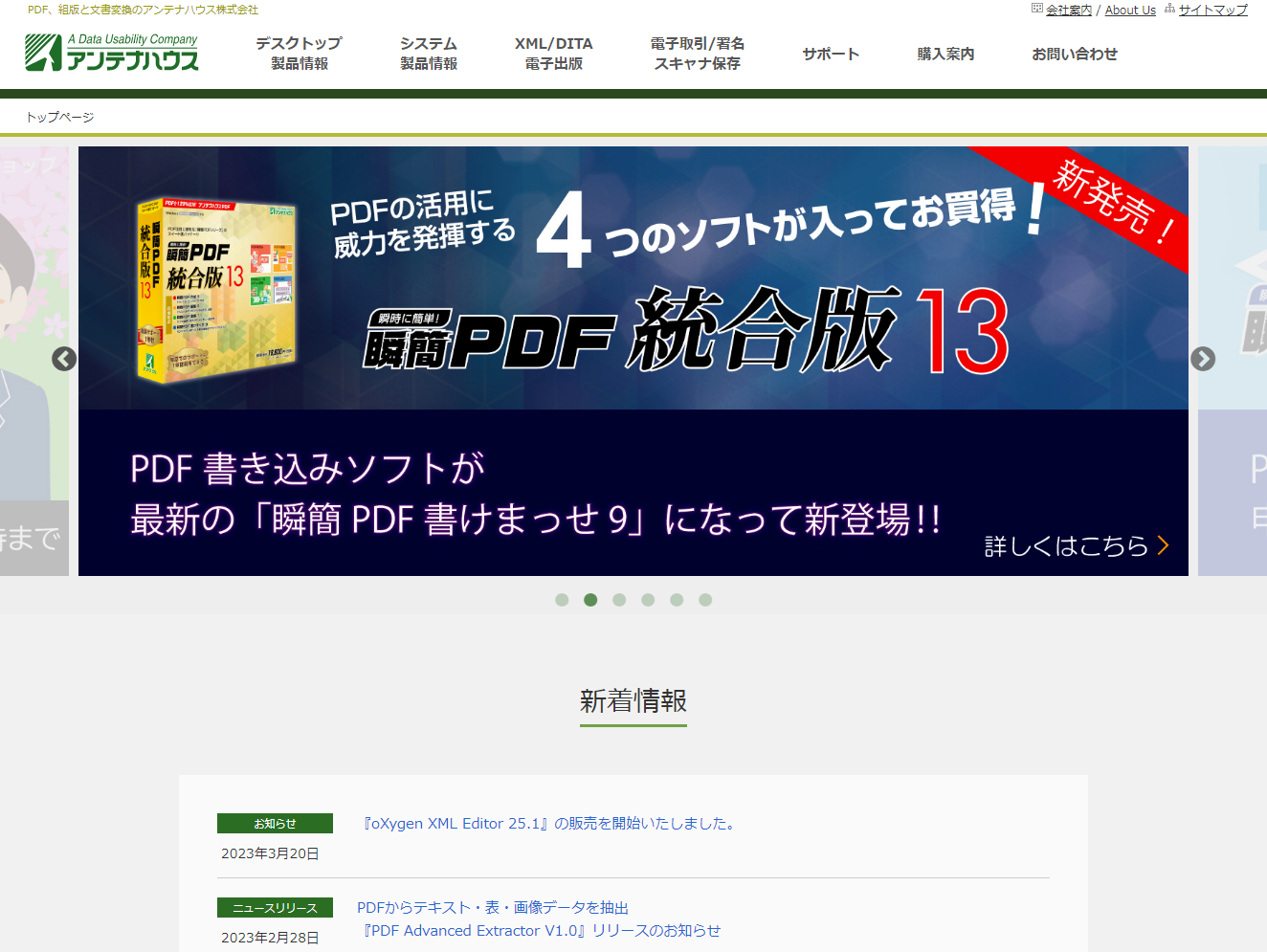Select the sixth carousel dot
The width and height of the screenshot is (1267, 952).
705,600
